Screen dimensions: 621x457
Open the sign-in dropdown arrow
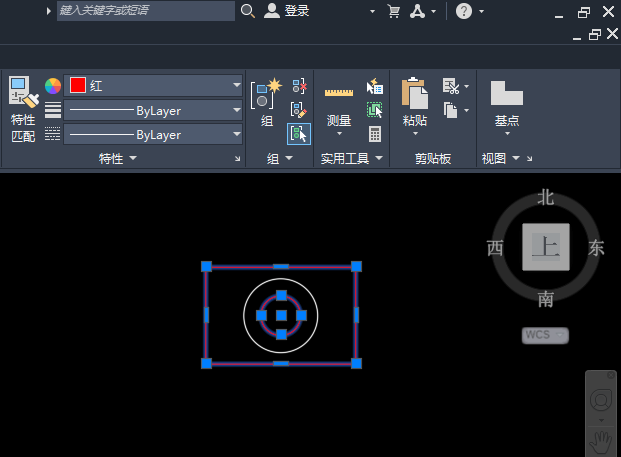pos(372,11)
